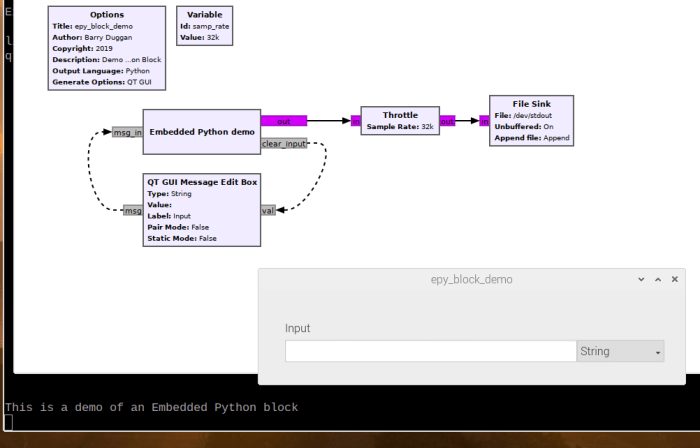Click the File Sink in port
700x448 pixels.
[x=484, y=121]
